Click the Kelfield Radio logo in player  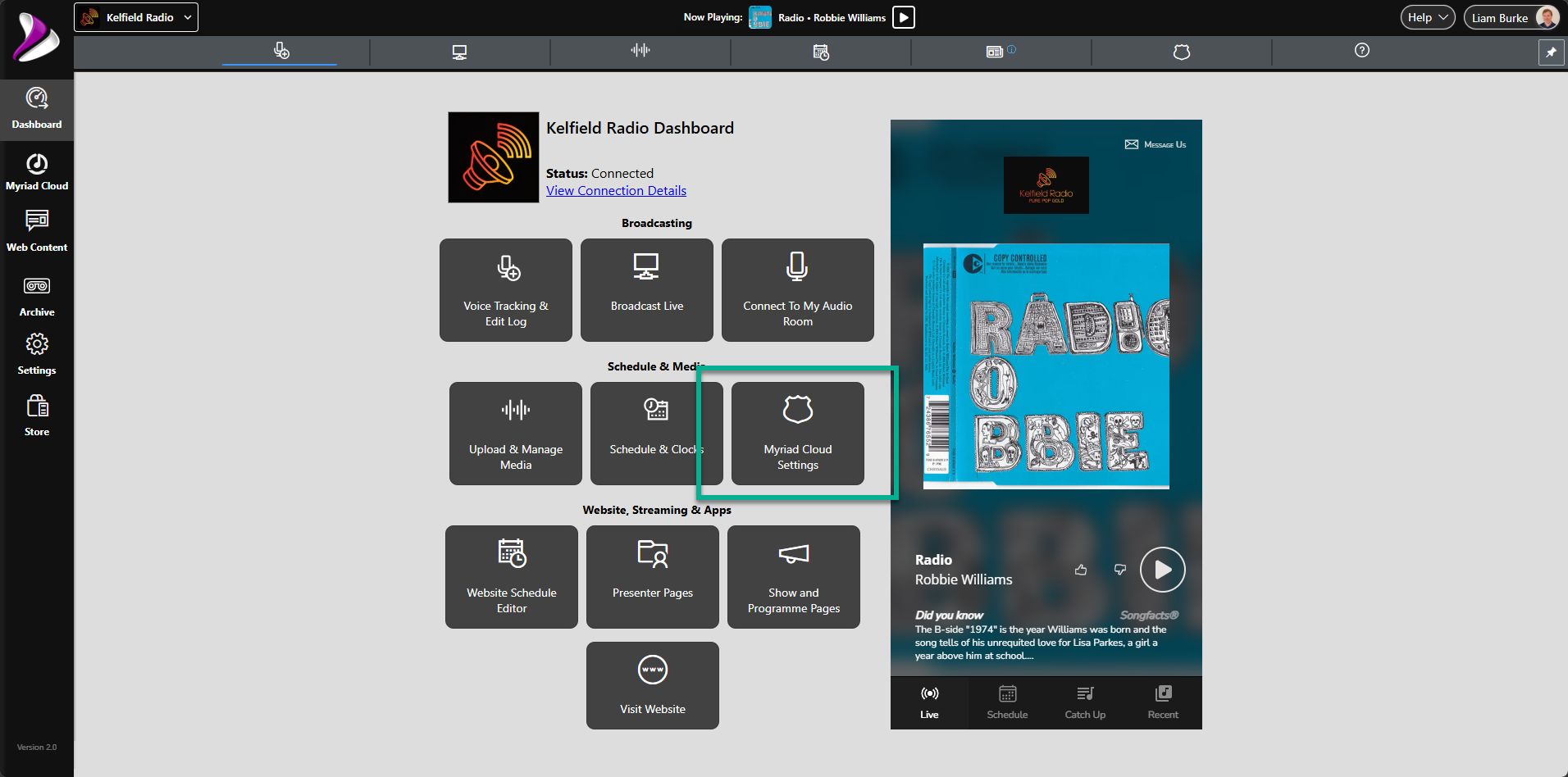[1046, 185]
